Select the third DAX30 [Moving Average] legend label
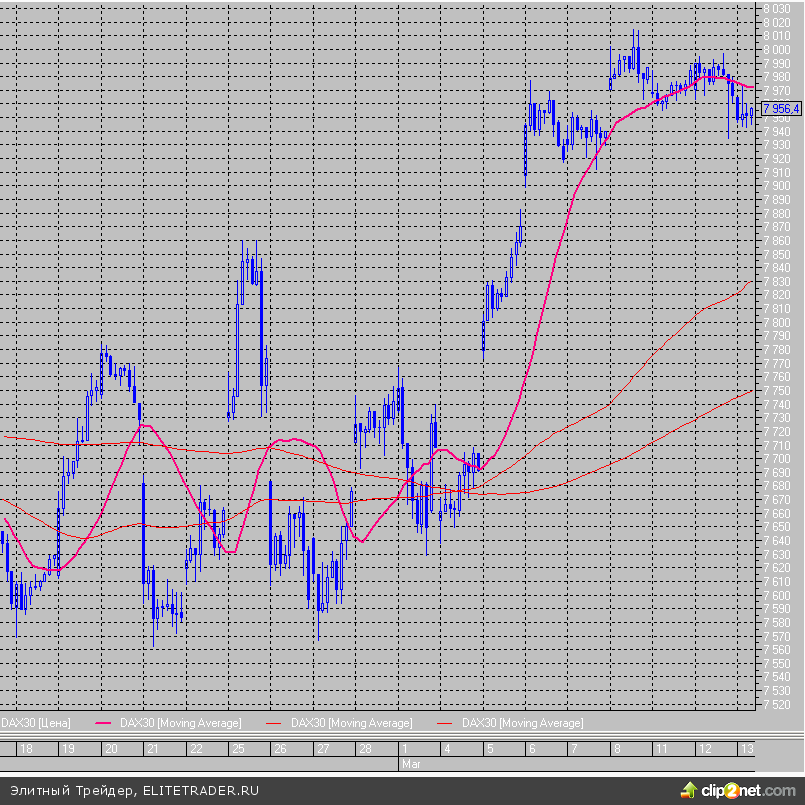Screen dimensions: 805x805 522,722
